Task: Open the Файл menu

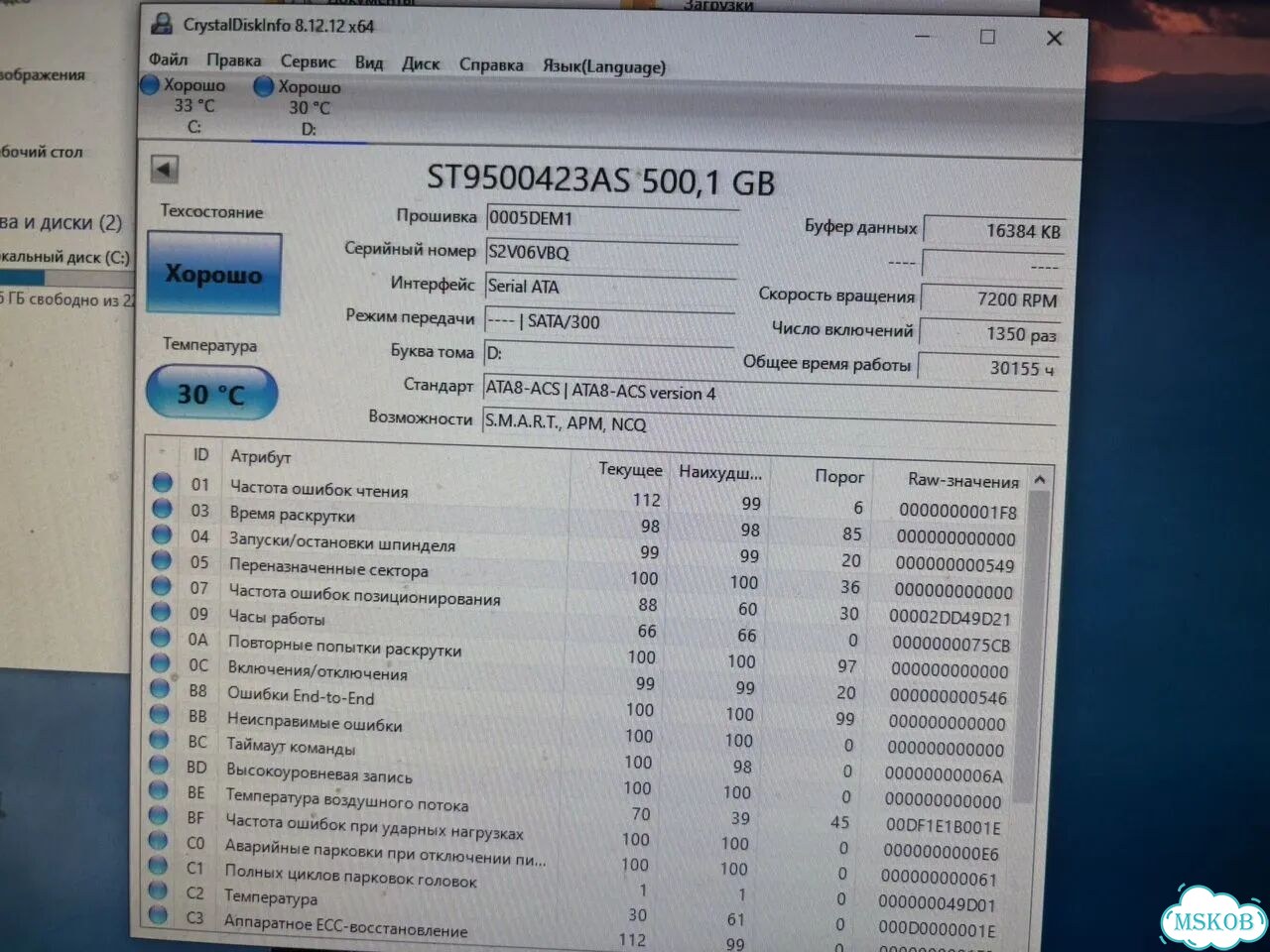Action: coord(168,59)
